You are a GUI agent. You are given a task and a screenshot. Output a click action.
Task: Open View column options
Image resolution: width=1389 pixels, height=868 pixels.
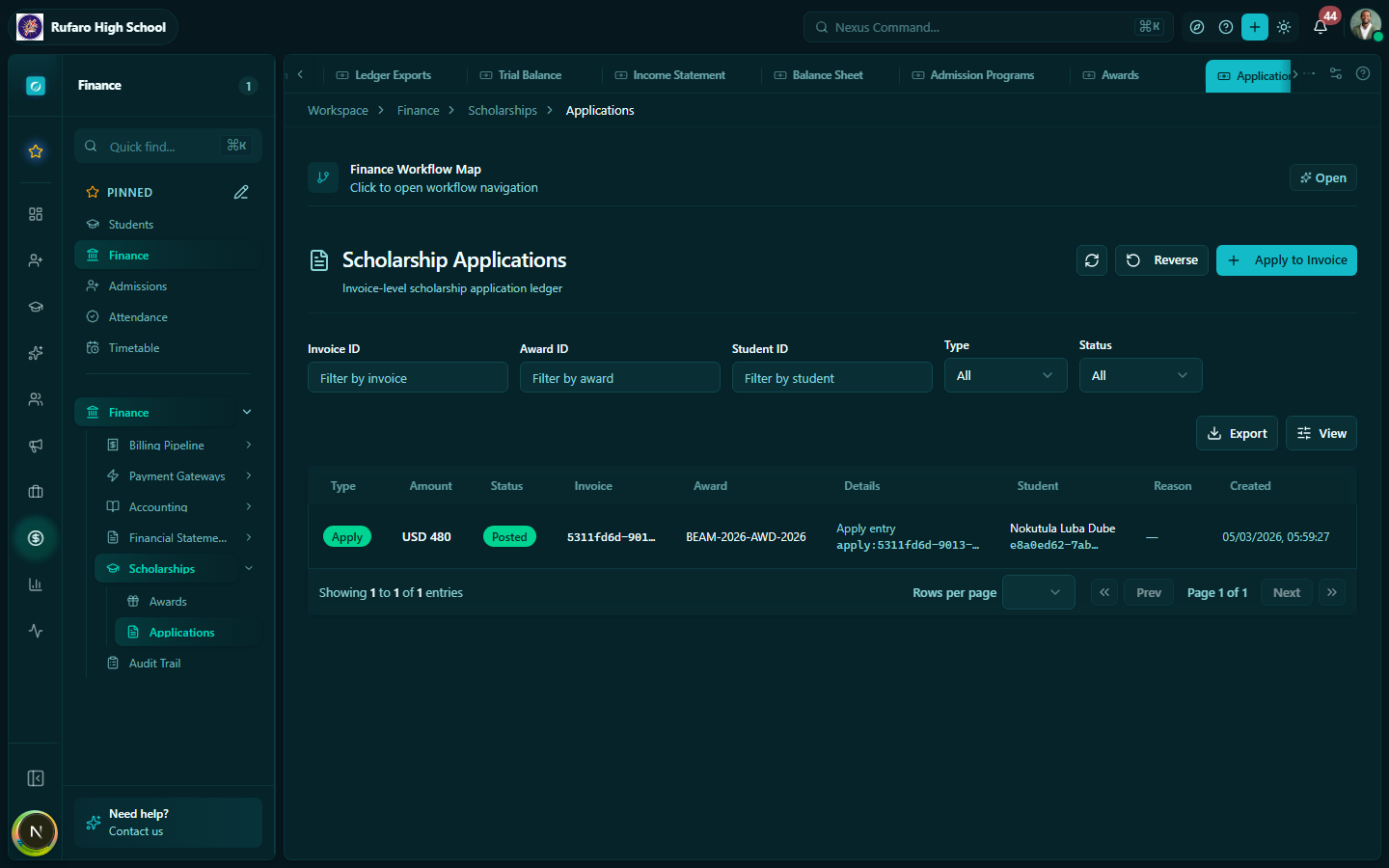pos(1321,433)
